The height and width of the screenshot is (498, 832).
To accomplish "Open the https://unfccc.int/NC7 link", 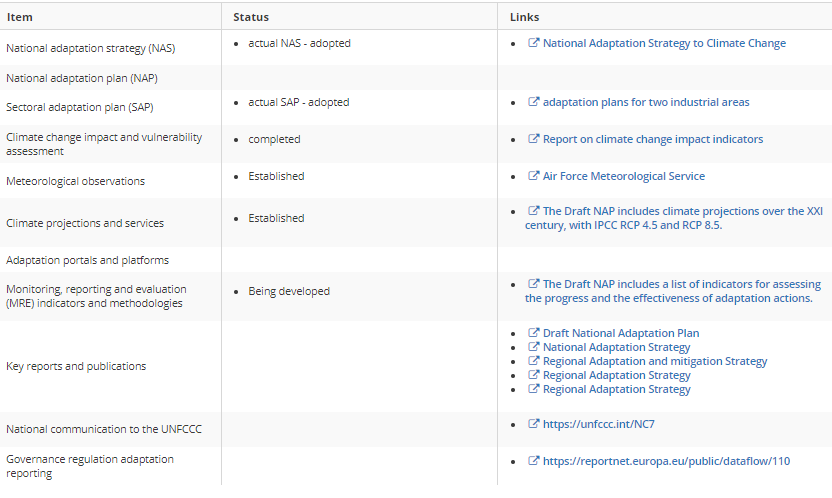I will coord(599,424).
